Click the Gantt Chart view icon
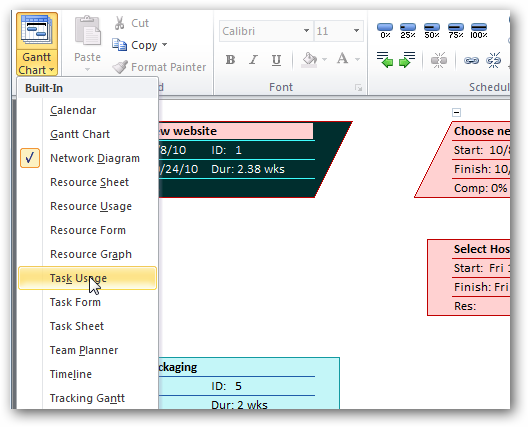The height and width of the screenshot is (427, 528). [37, 31]
